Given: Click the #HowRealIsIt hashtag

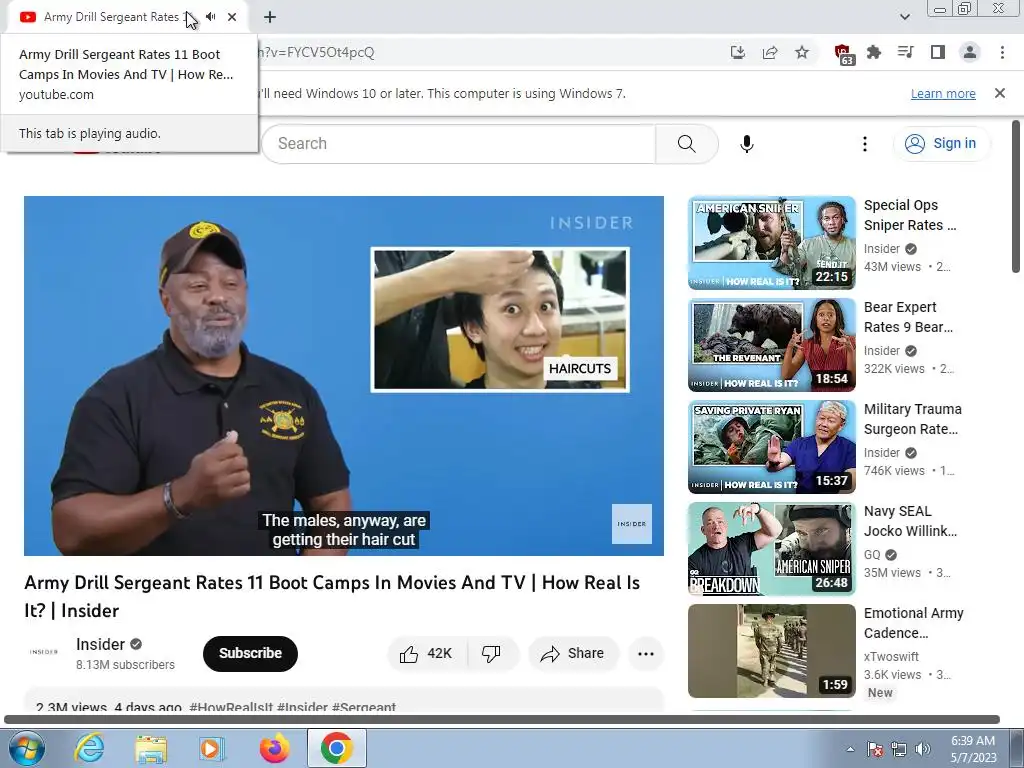Looking at the screenshot, I should click(231, 707).
